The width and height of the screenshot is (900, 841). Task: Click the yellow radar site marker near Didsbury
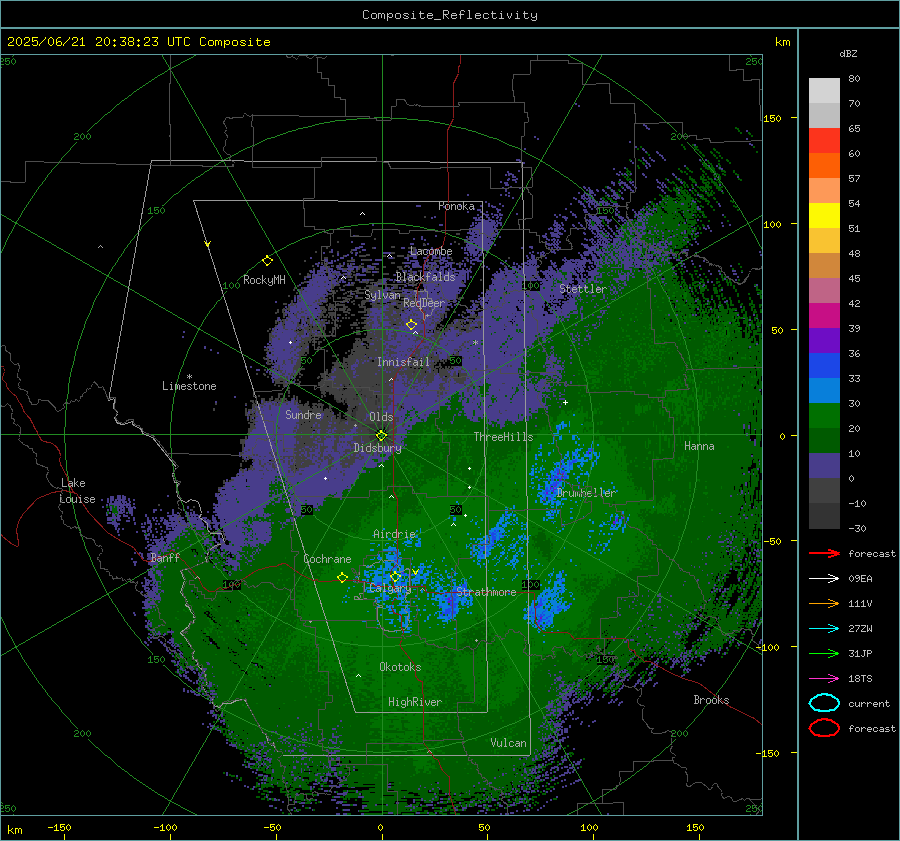[381, 436]
